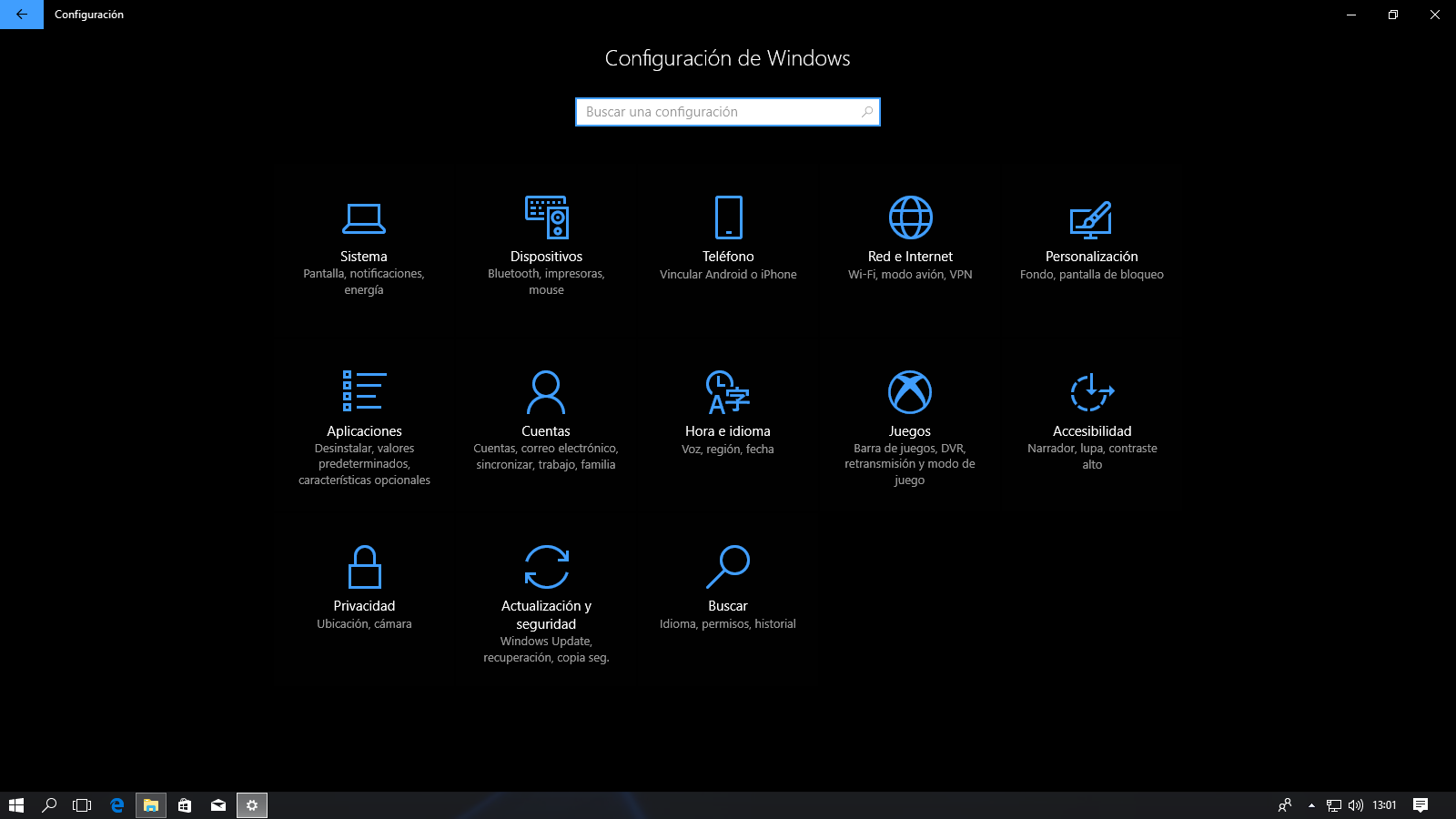Viewport: 1456px width, 819px height.
Task: Open Microsoft Store from taskbar
Action: click(185, 805)
